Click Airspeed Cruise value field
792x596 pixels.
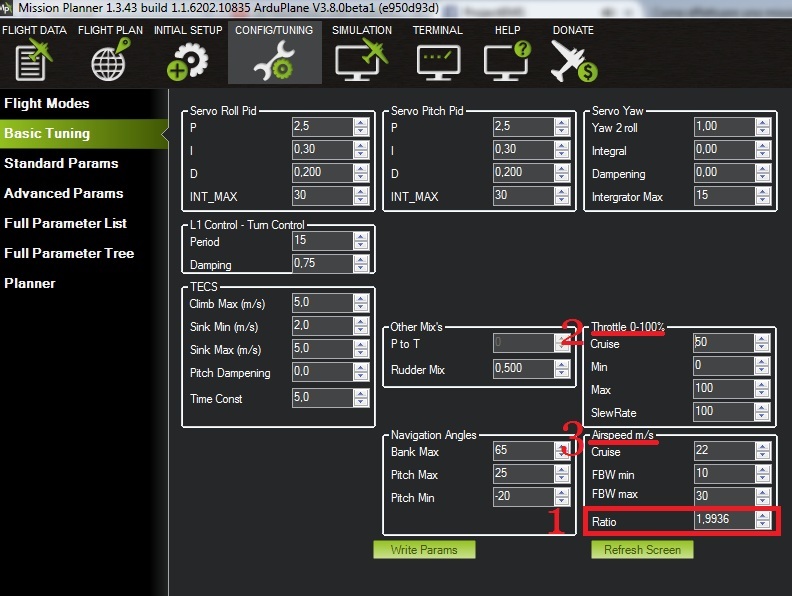pyautogui.click(x=724, y=450)
